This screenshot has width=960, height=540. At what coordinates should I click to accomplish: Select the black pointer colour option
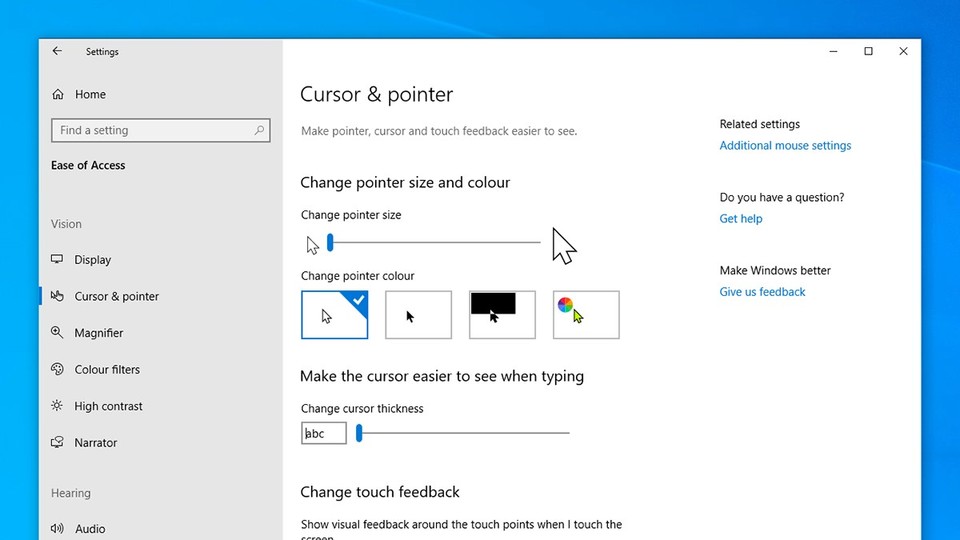coord(418,315)
